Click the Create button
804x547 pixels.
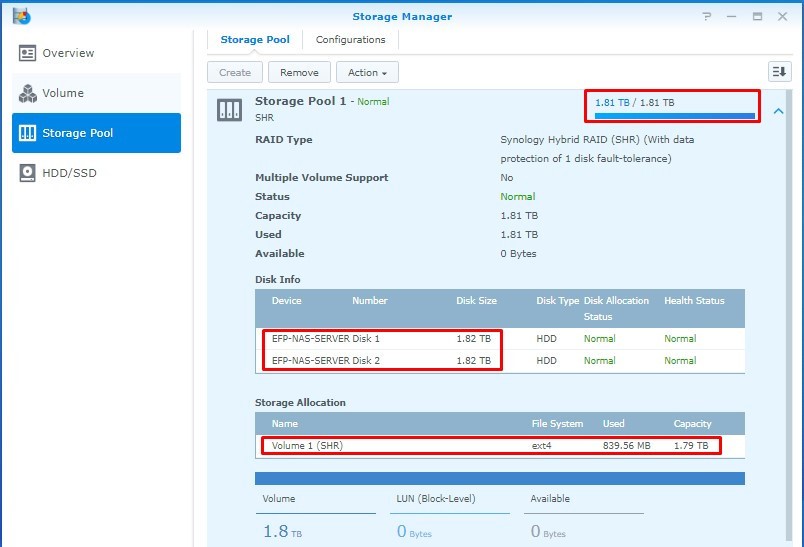pyautogui.click(x=235, y=72)
